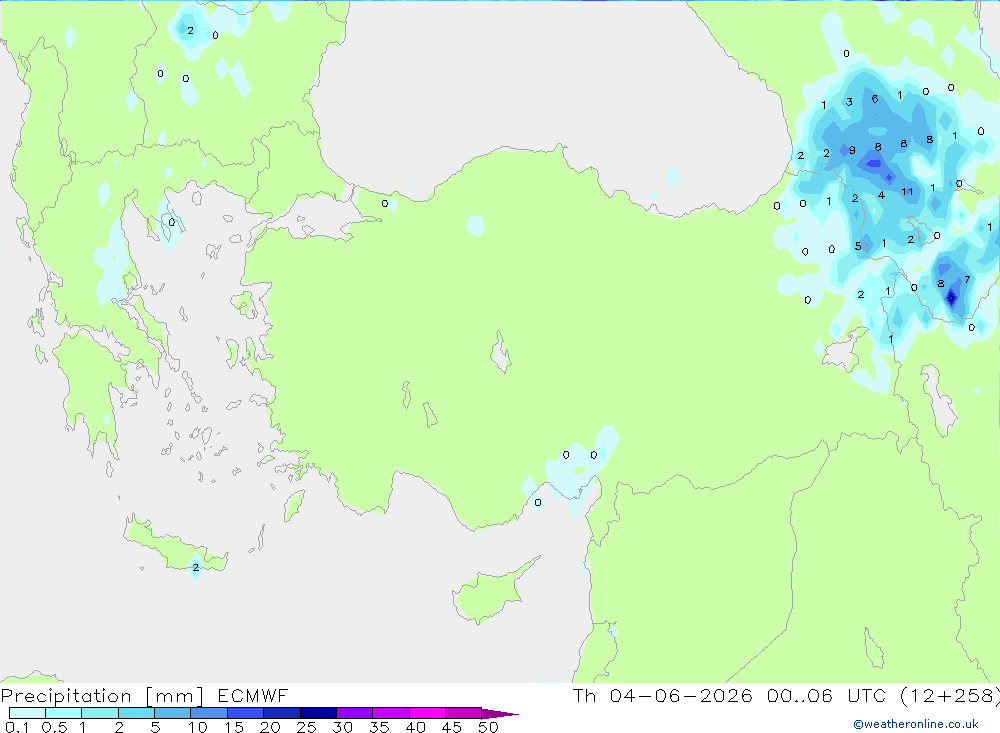
Task: Click the '4' precipitation value on map
Action: pyautogui.click(x=881, y=195)
